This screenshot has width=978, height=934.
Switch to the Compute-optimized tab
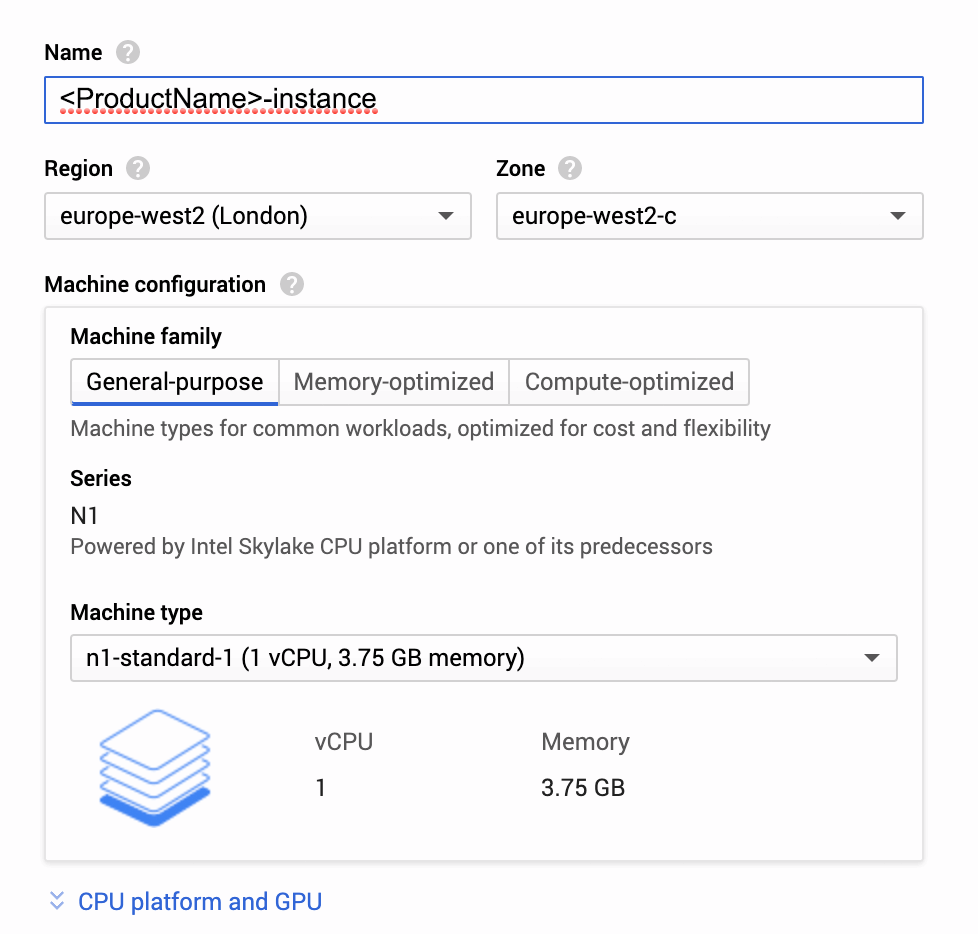coord(629,382)
